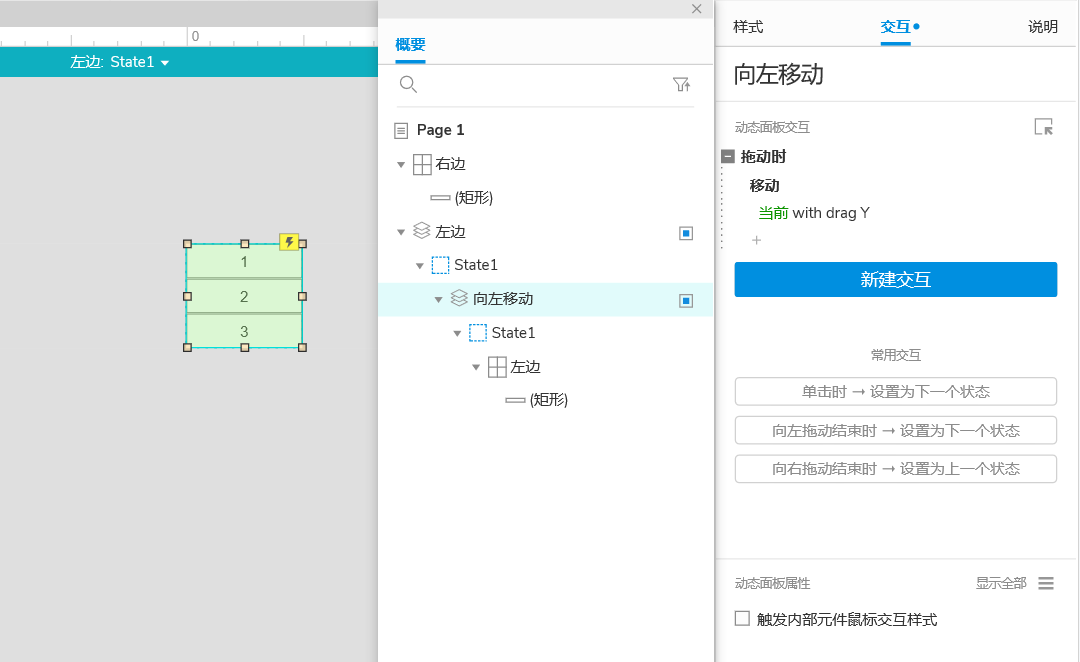Collapse the nested State1 tree node

[457, 333]
